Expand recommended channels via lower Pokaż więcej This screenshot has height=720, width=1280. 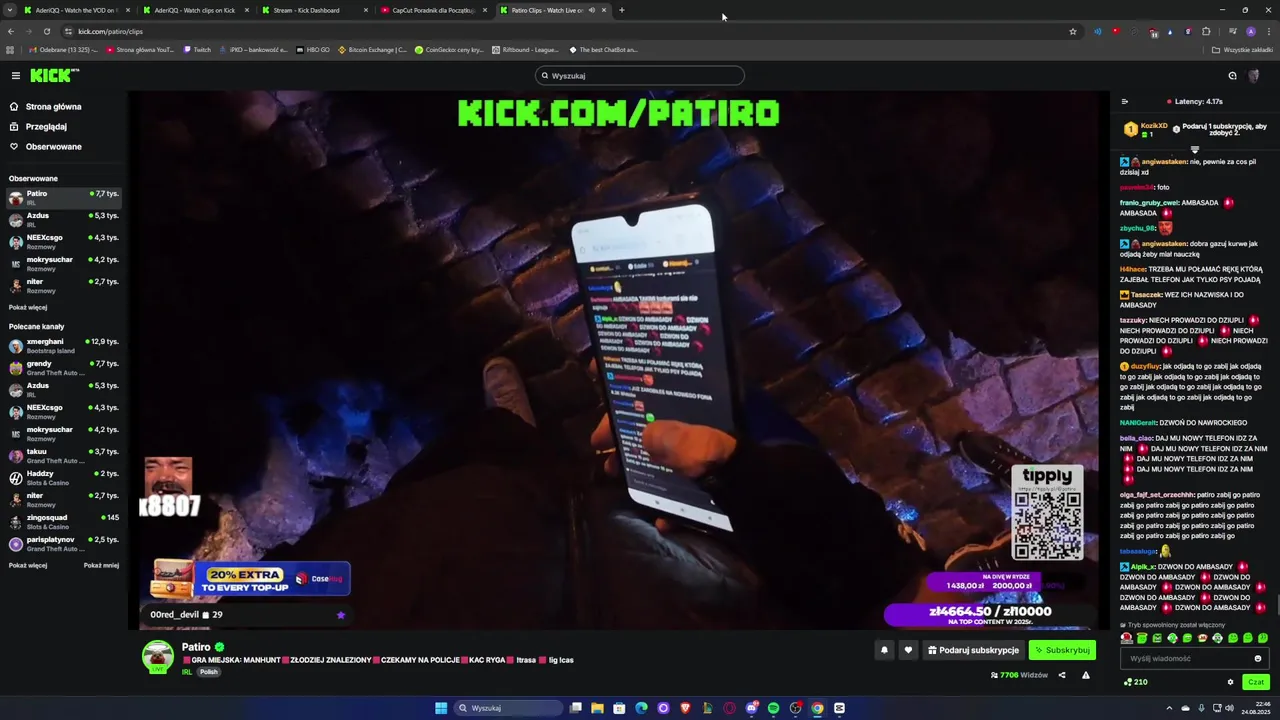click(x=28, y=565)
